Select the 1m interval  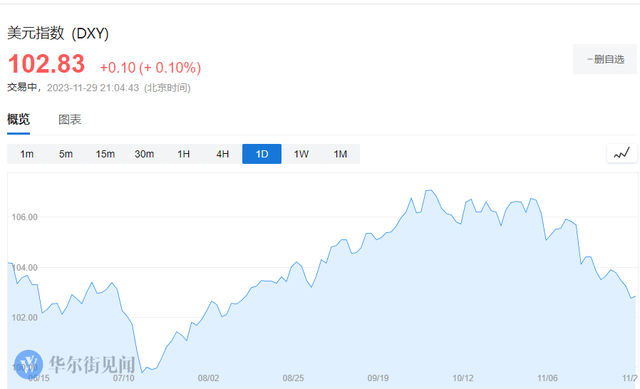27,154
